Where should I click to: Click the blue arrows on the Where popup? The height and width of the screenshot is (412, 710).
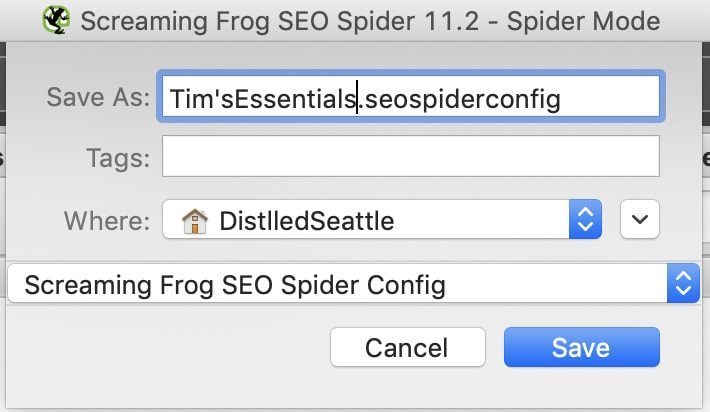585,219
